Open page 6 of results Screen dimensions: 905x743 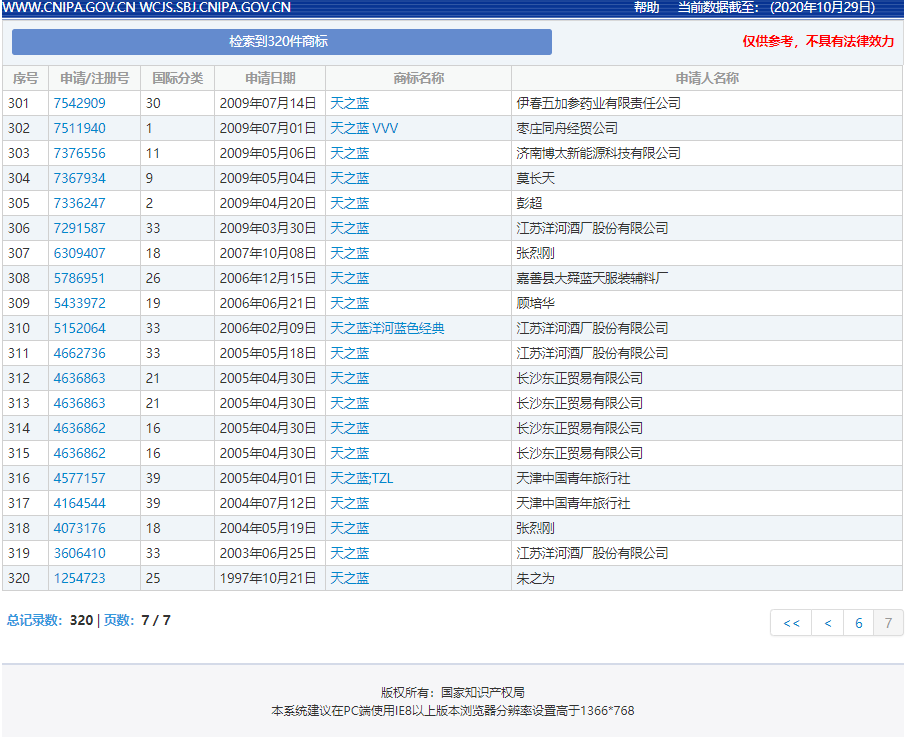click(x=858, y=623)
